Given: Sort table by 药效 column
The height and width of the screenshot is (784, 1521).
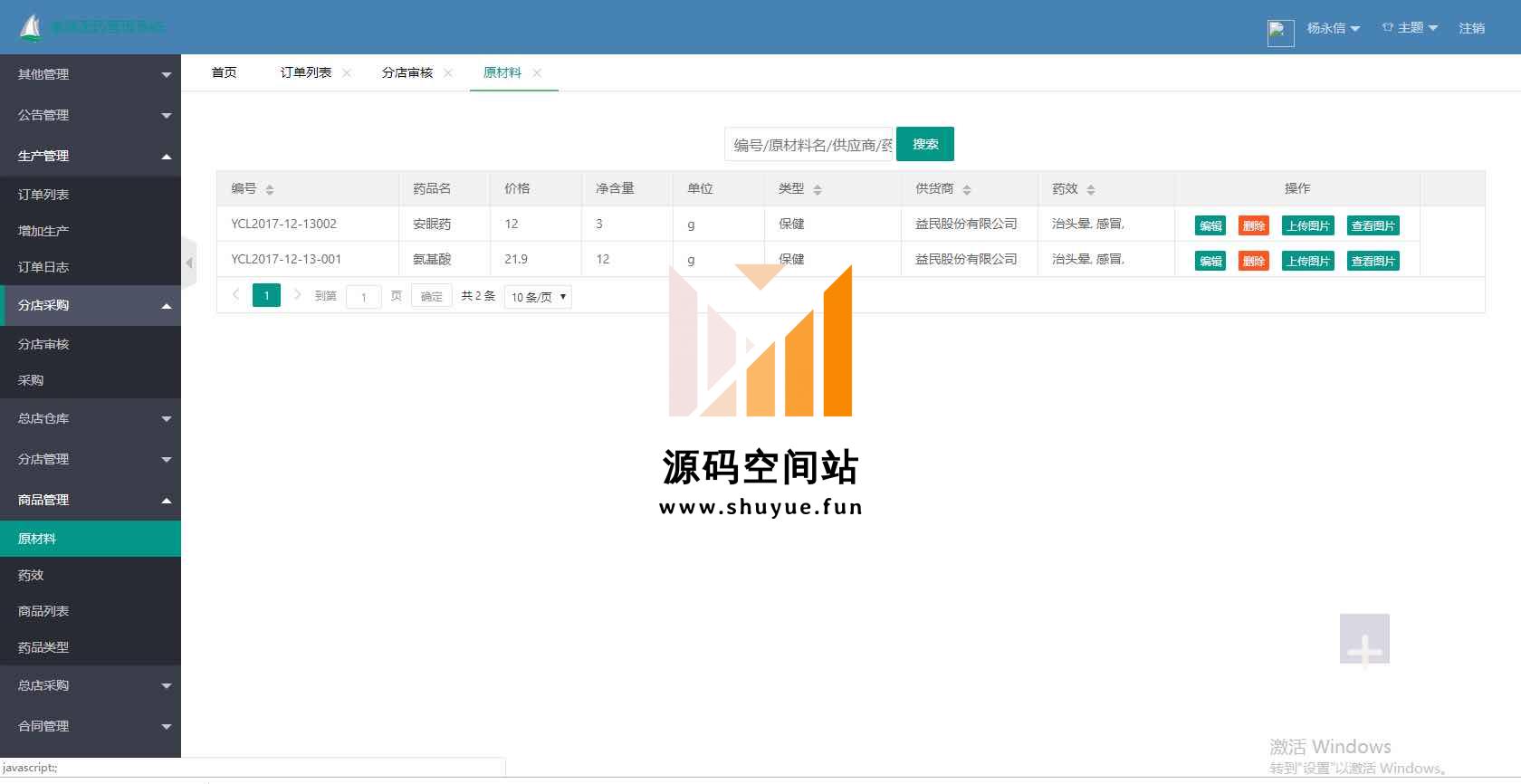Looking at the screenshot, I should pyautogui.click(x=1091, y=189).
